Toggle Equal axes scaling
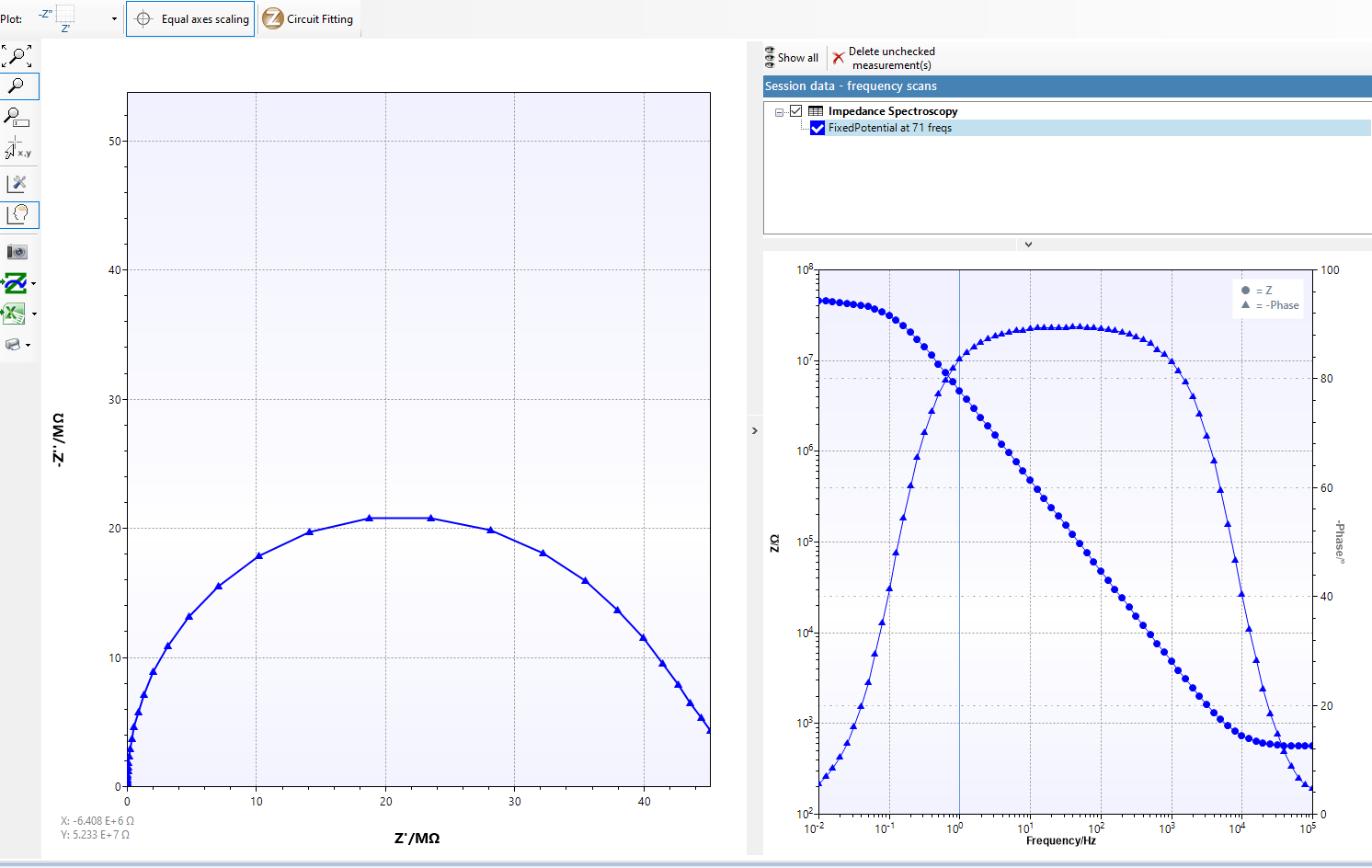The image size is (1372, 868). [x=189, y=17]
